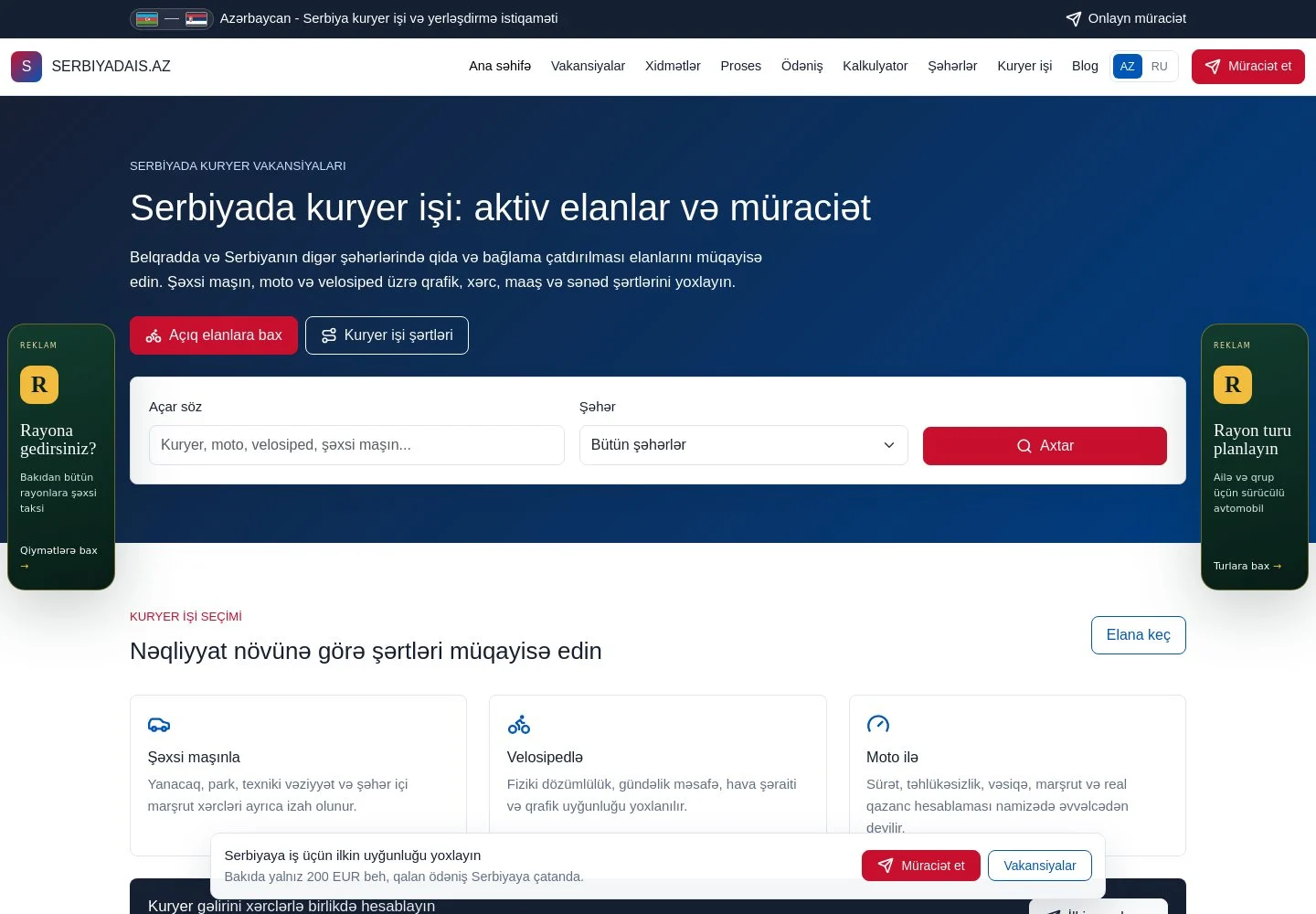Image resolution: width=1316 pixels, height=914 pixels.
Task: Click the Velosipedlə card title
Action: click(545, 758)
